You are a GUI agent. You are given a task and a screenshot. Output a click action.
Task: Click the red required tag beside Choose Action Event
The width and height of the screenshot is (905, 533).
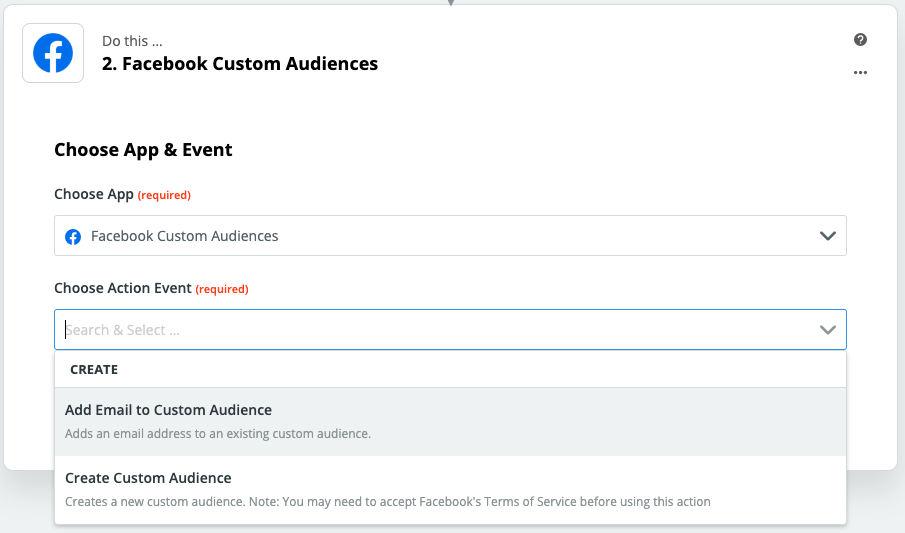(x=221, y=289)
